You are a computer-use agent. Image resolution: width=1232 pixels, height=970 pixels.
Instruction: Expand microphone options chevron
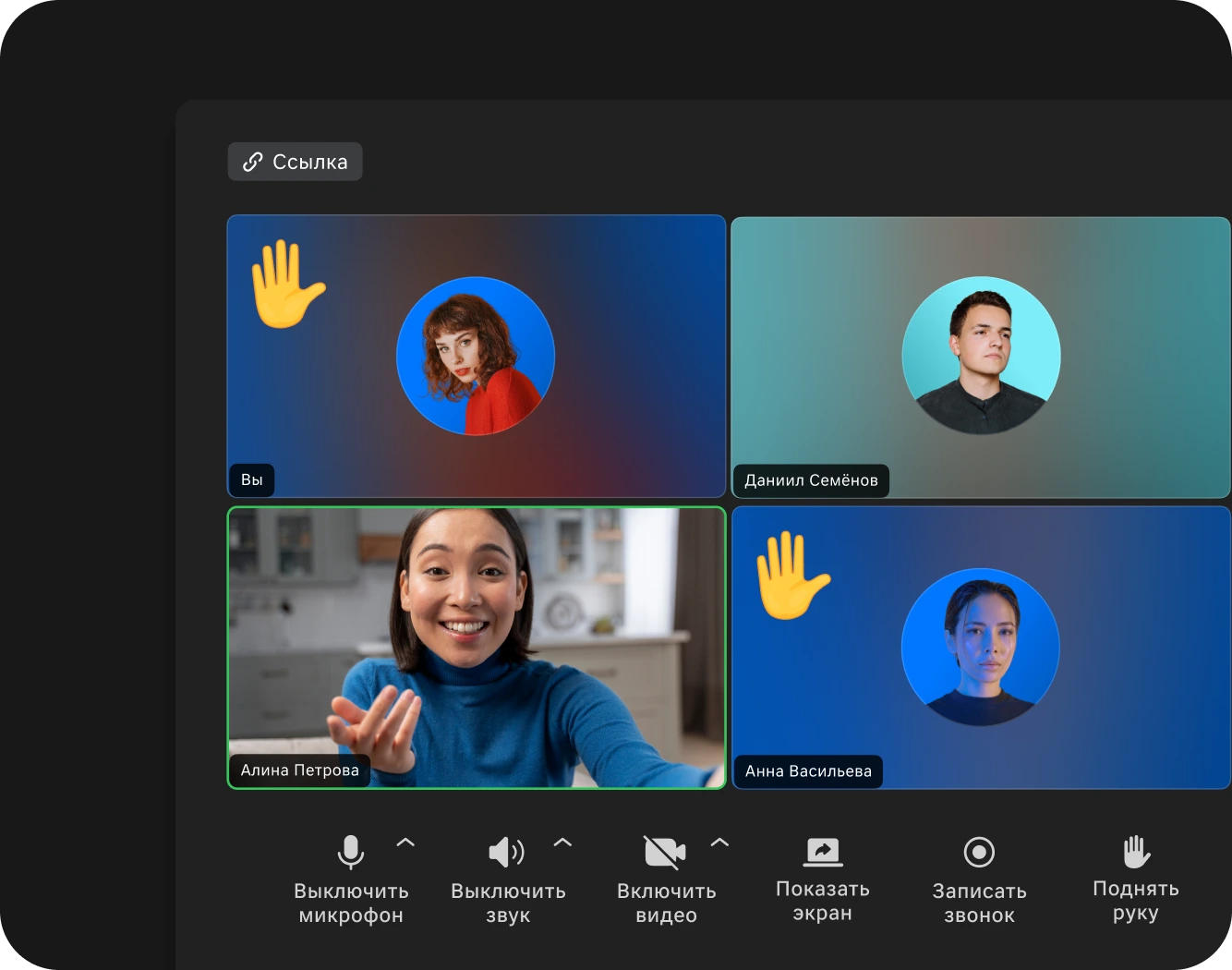click(405, 842)
